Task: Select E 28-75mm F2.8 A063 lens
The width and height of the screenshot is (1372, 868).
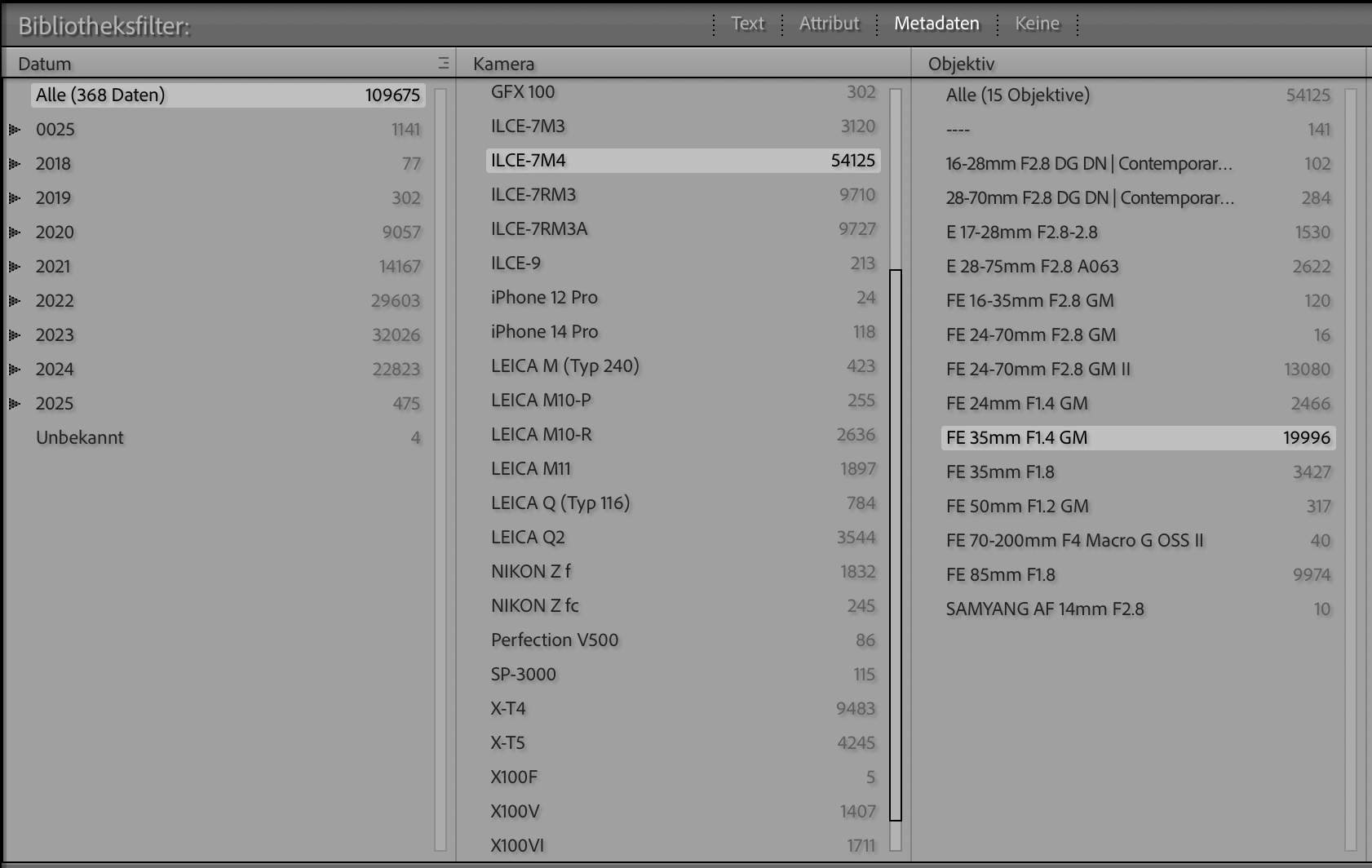Action: pos(1139,266)
